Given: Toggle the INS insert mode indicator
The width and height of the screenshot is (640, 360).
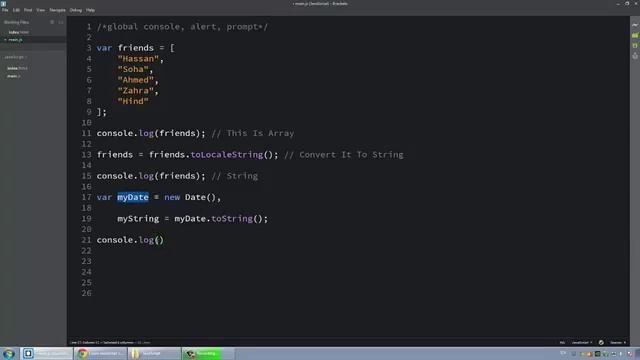Looking at the screenshot, I should (562, 342).
